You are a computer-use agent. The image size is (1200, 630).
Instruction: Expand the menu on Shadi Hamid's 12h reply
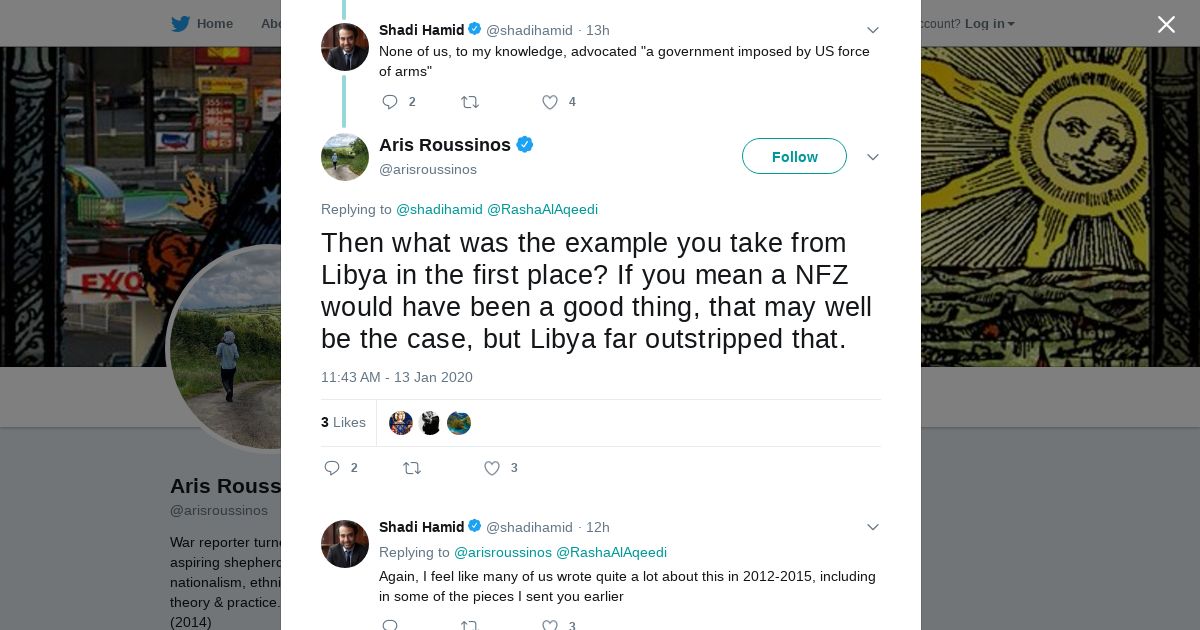pyautogui.click(x=873, y=527)
